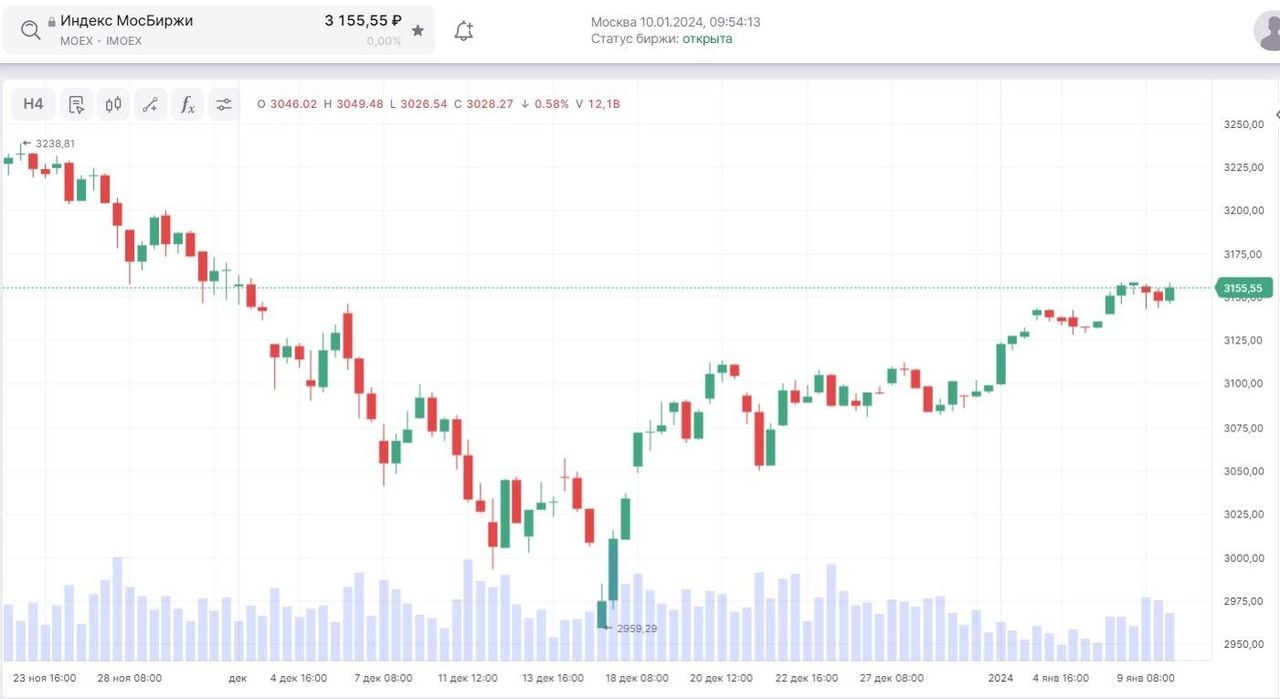Open the user profile avatar
The height and width of the screenshot is (699, 1280).
click(1268, 31)
